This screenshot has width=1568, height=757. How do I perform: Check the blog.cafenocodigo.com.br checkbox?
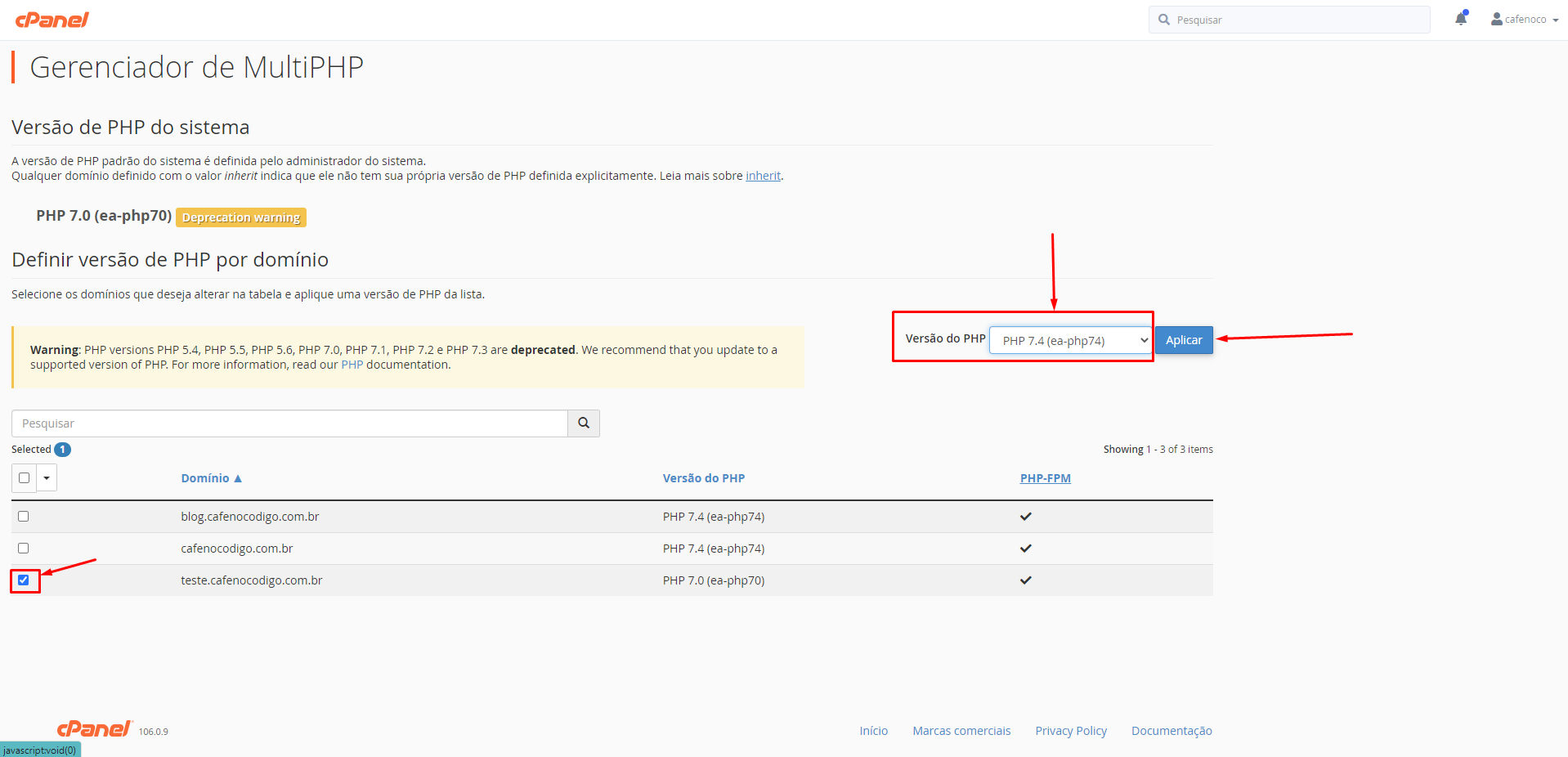point(23,517)
